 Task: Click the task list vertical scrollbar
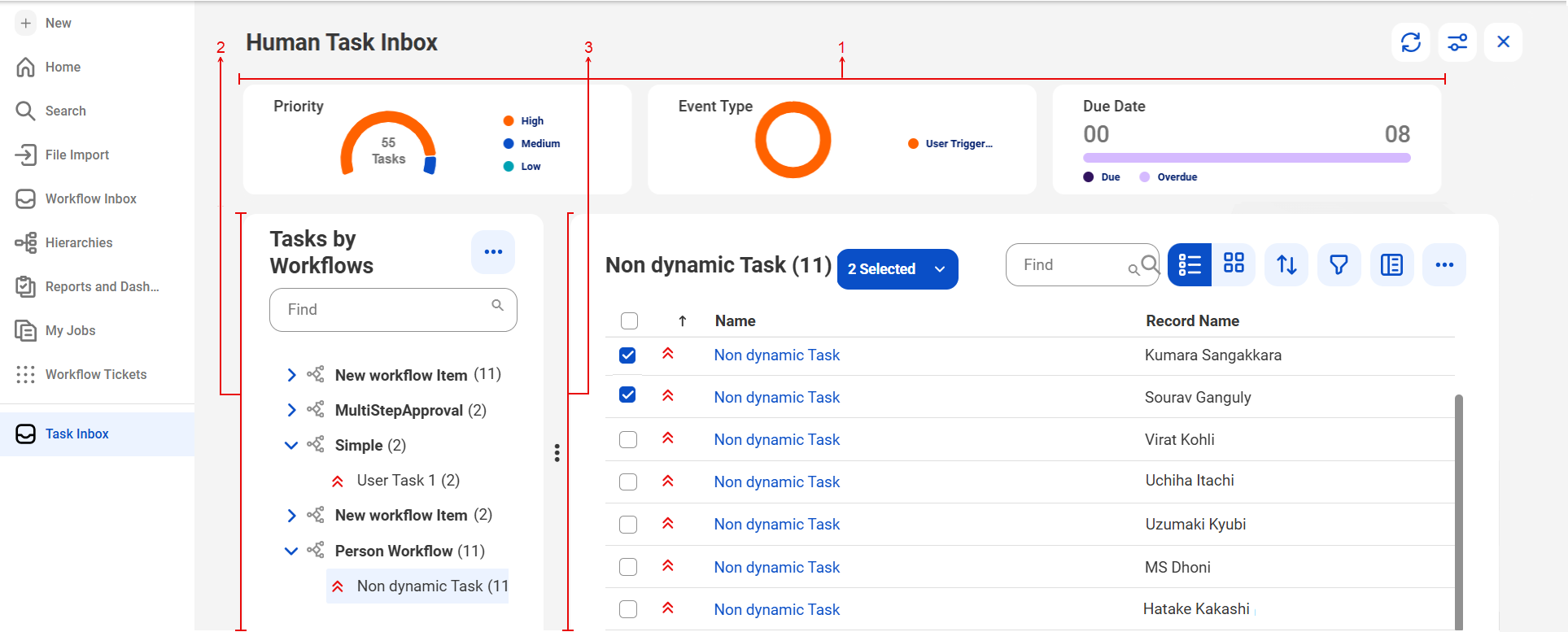click(1459, 511)
